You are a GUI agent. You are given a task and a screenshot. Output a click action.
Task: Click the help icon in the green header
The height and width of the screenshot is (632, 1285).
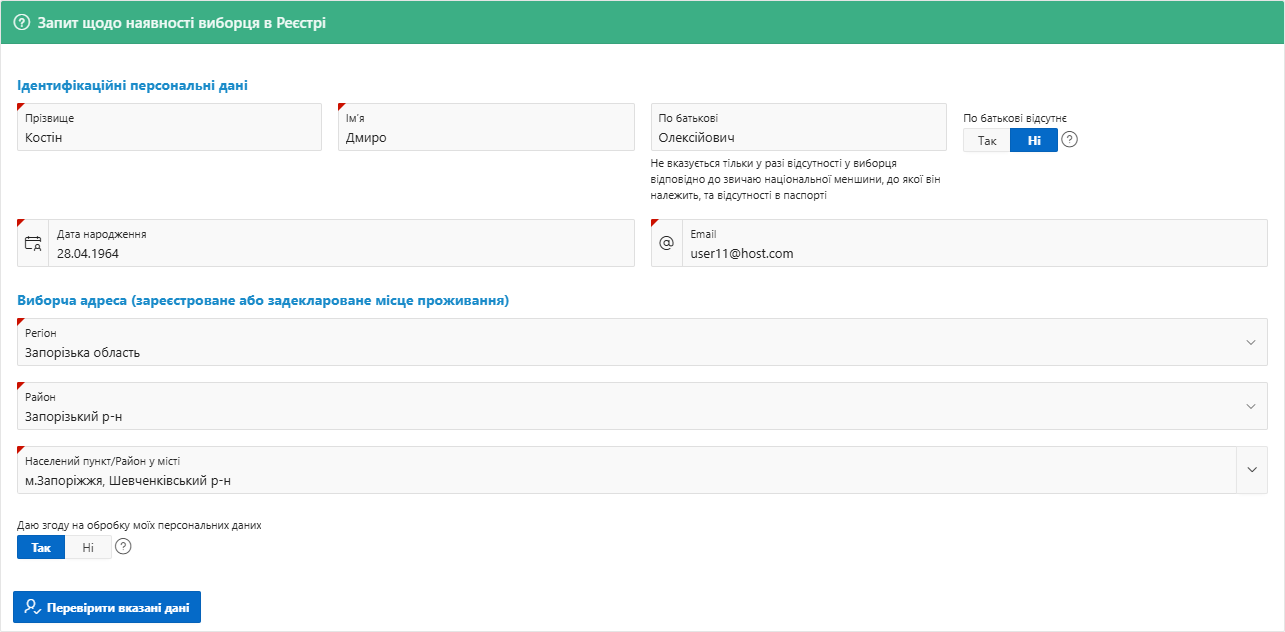(x=22, y=22)
